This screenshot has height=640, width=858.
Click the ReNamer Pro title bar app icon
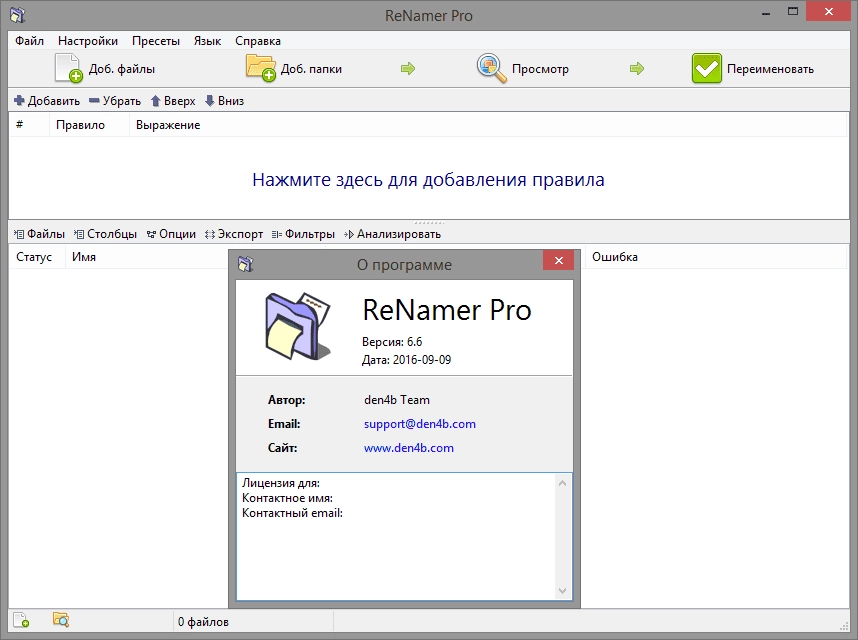18,15
